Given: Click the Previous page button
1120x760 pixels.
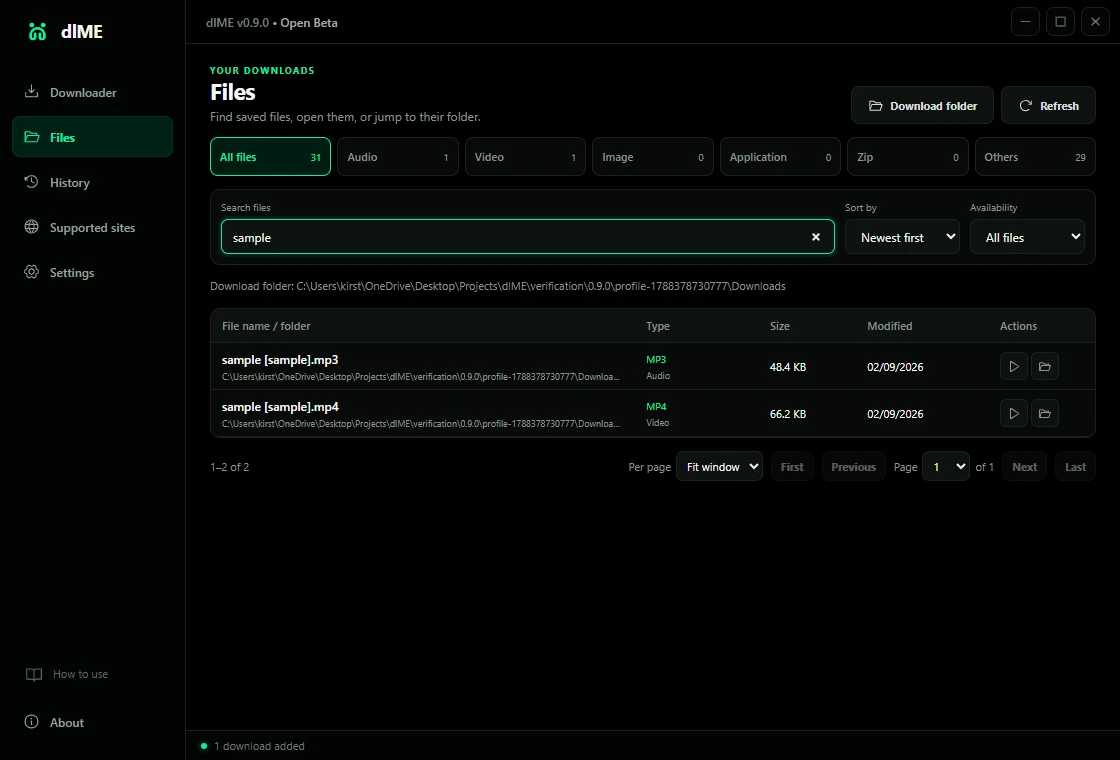Looking at the screenshot, I should tap(854, 466).
